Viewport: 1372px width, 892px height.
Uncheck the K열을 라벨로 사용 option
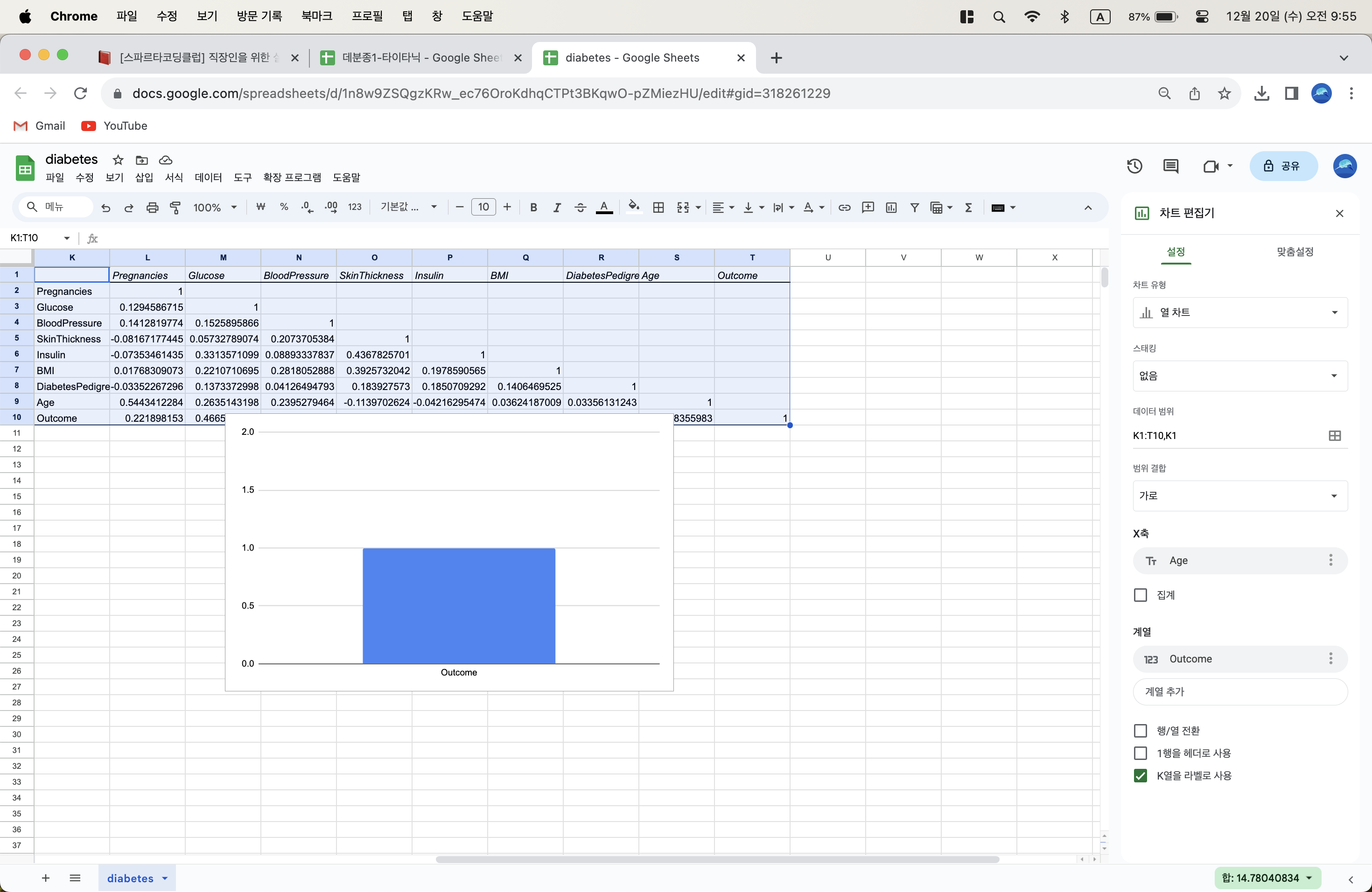pos(1140,776)
